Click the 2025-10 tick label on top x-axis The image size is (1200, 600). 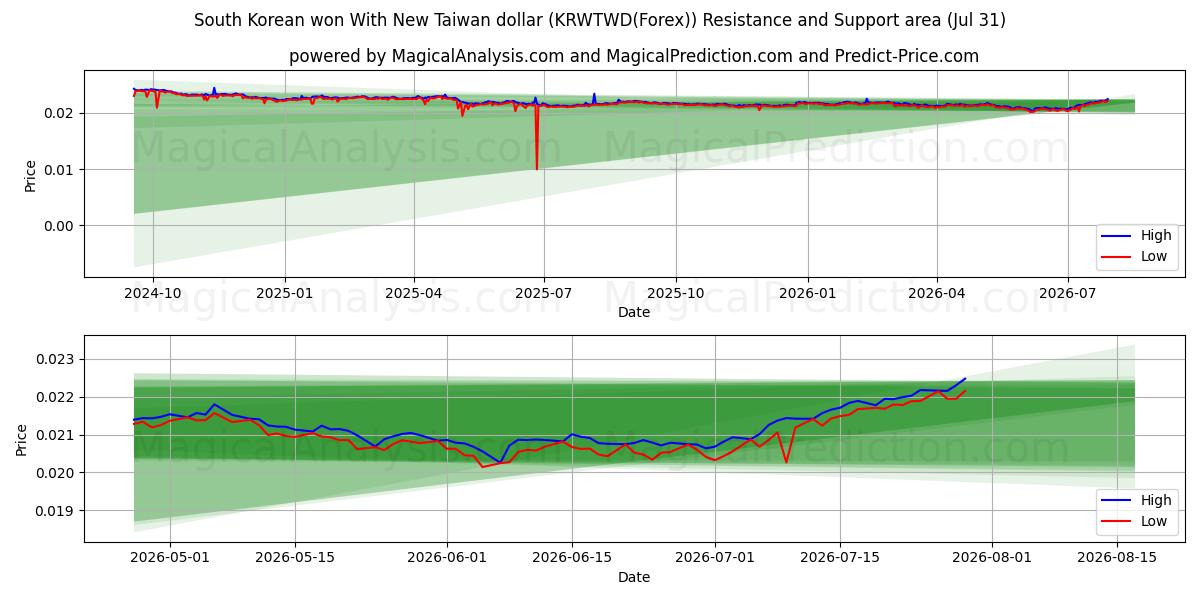[676, 293]
